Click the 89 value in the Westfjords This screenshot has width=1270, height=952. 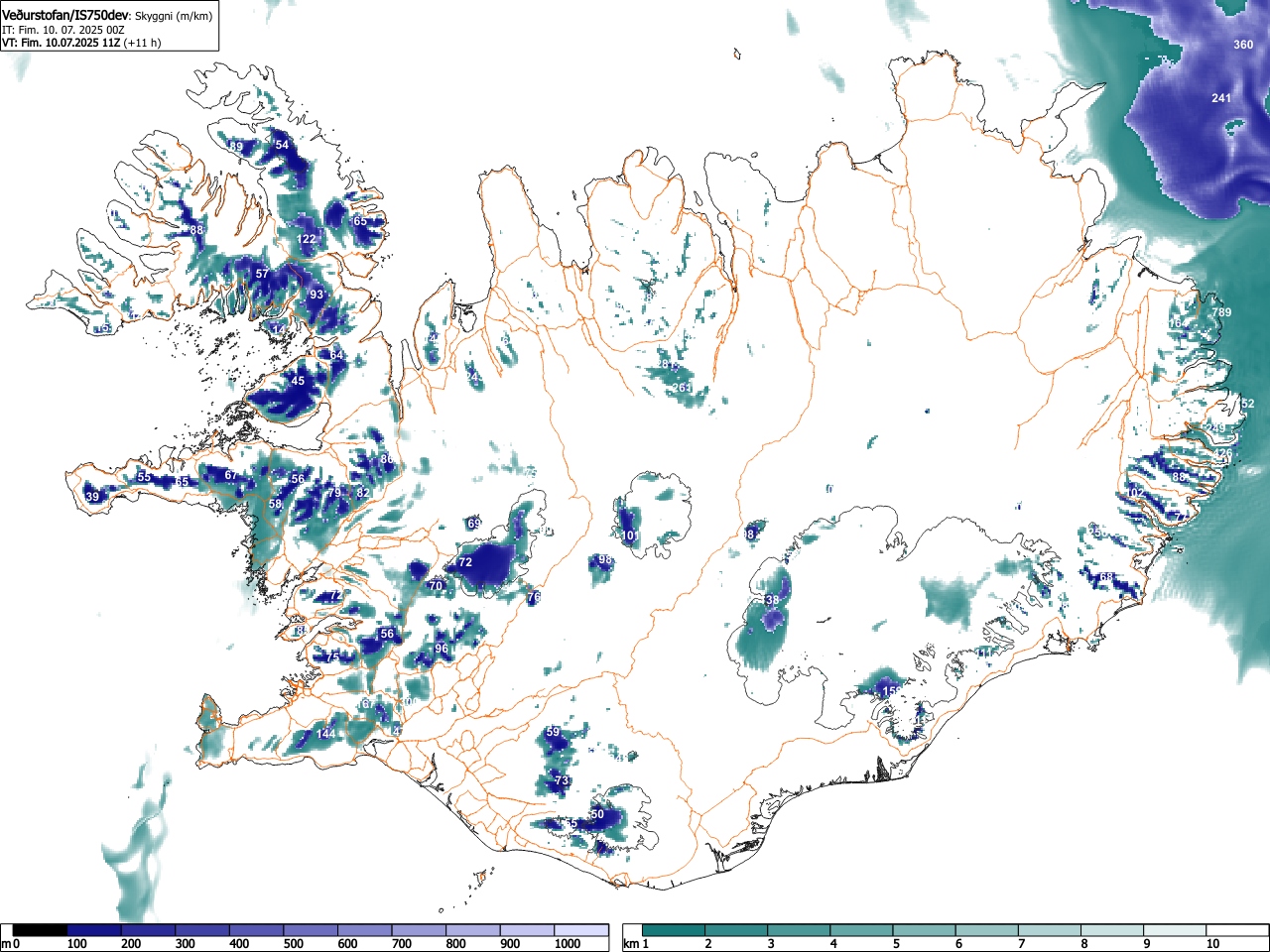pos(236,147)
